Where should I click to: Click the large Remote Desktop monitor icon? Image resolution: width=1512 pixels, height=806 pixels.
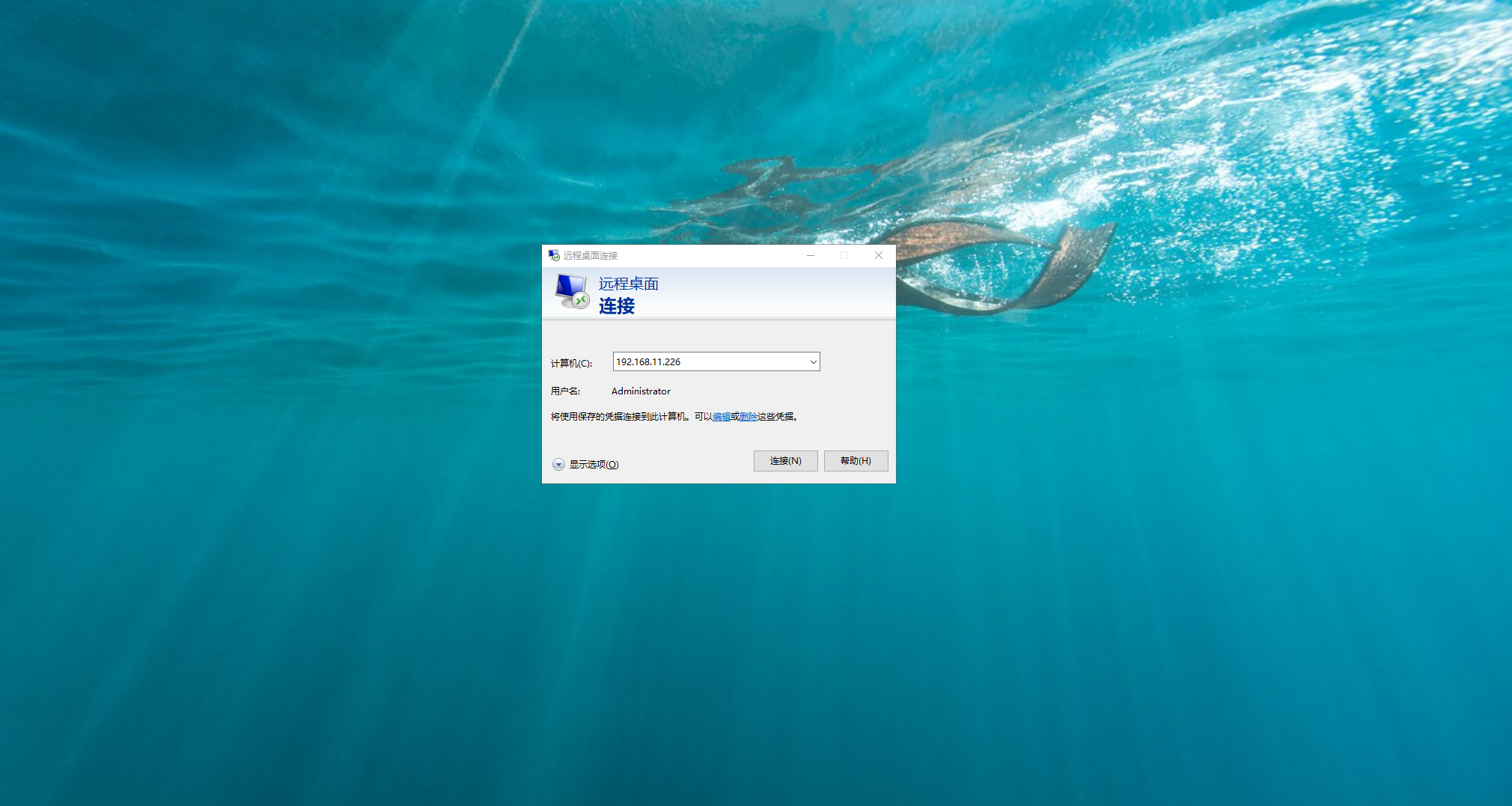(x=572, y=292)
